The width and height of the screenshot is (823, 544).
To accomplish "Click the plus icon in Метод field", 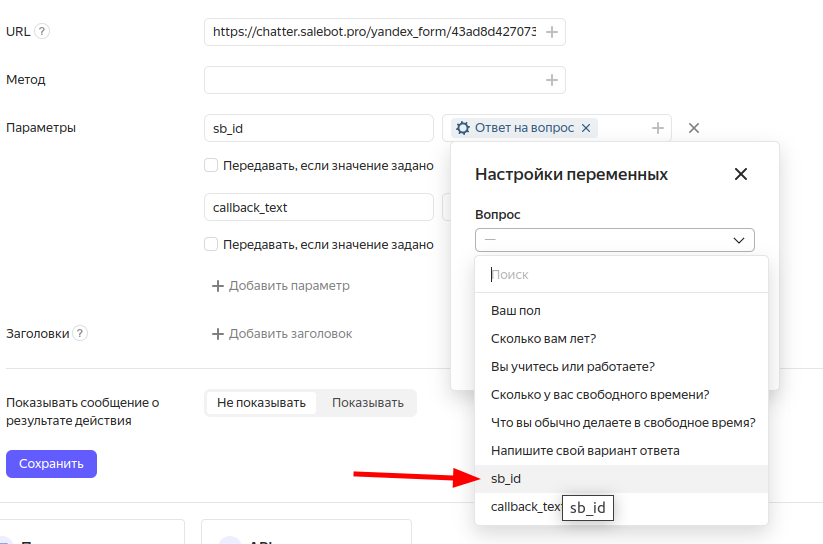I will click(x=551, y=80).
